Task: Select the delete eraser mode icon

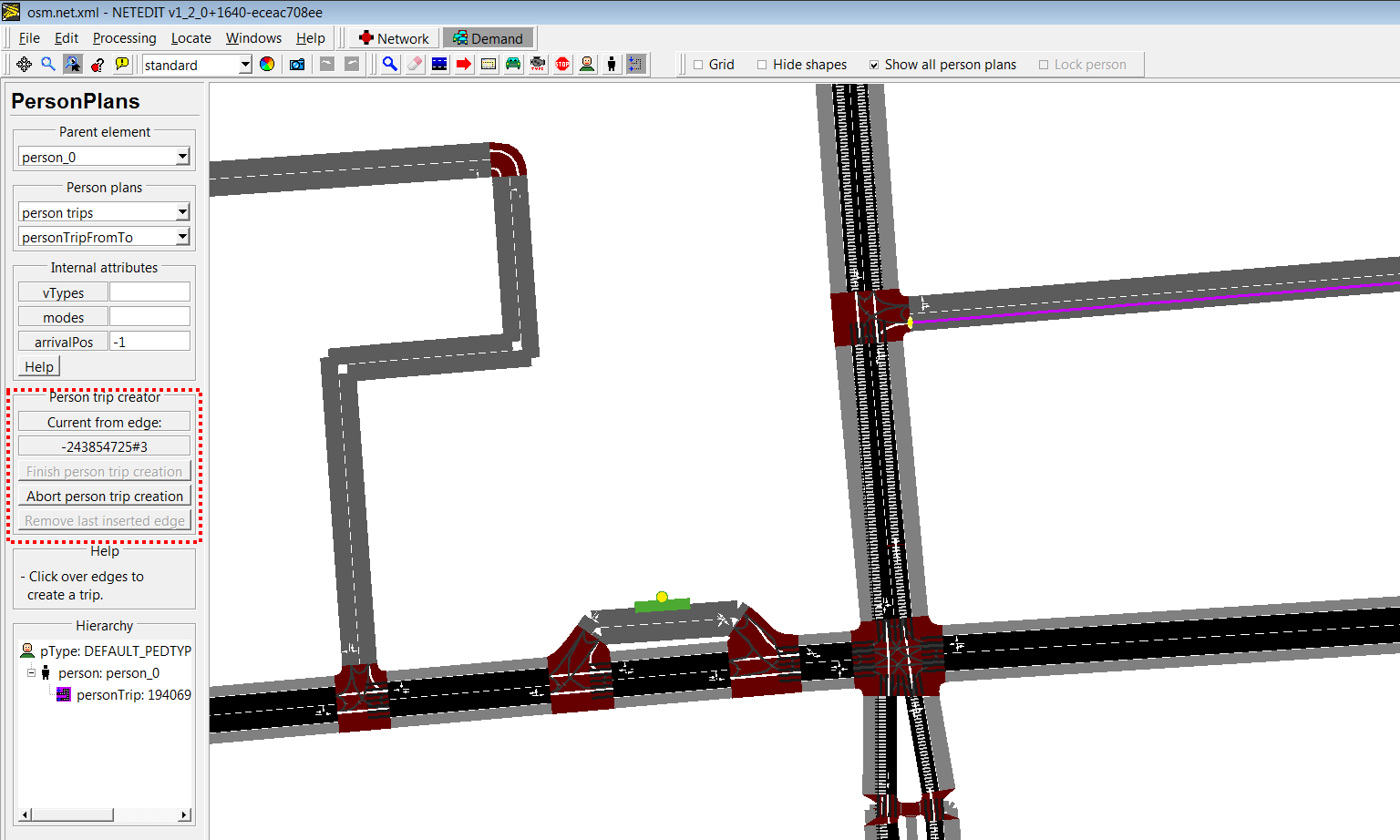Action: click(415, 64)
